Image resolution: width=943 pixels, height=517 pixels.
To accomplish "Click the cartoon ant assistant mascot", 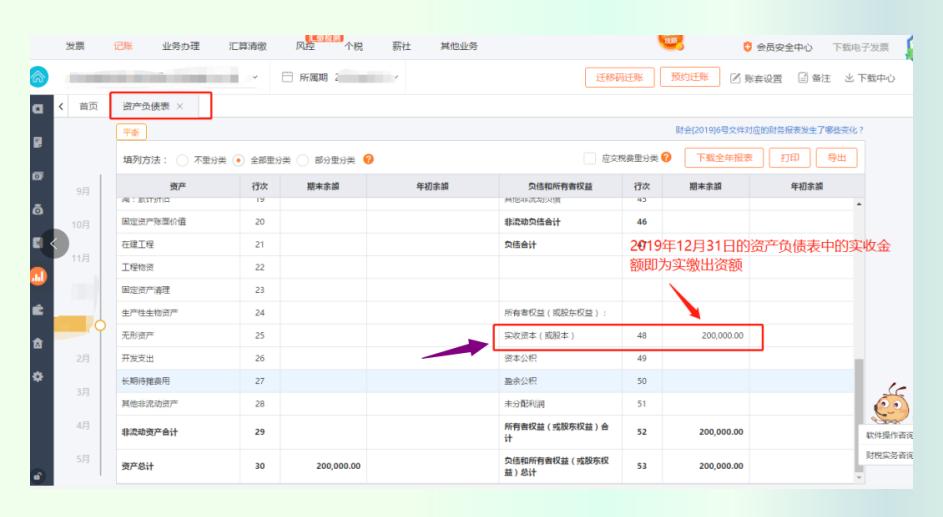I will pos(891,403).
